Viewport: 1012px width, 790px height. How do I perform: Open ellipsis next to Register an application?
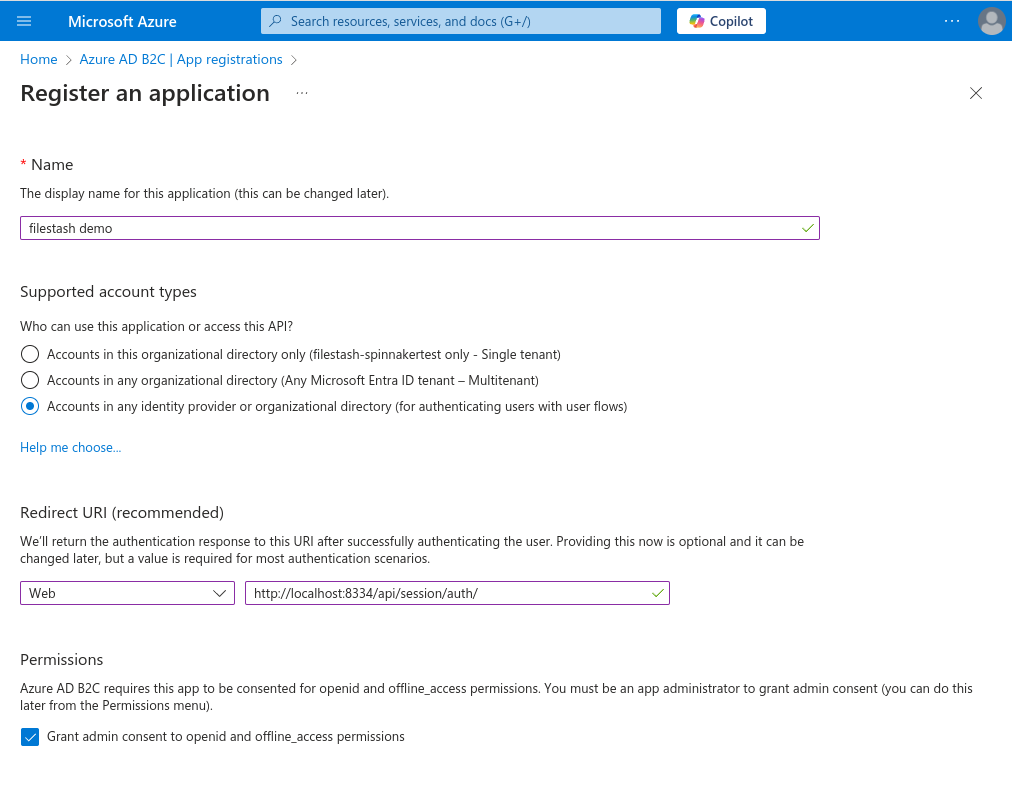[x=301, y=94]
